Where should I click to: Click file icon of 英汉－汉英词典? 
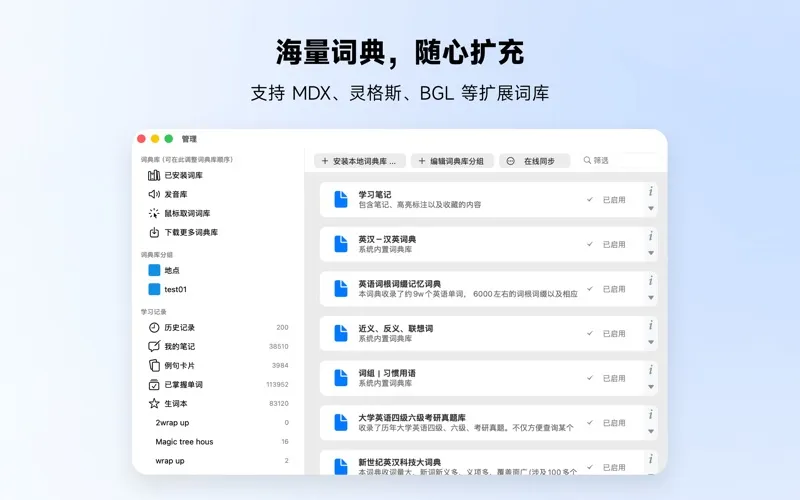click(x=341, y=244)
